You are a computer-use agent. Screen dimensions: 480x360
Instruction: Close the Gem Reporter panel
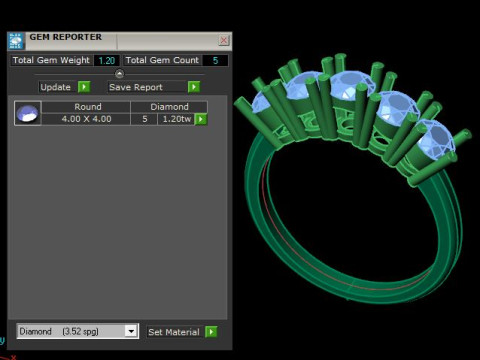[224, 41]
